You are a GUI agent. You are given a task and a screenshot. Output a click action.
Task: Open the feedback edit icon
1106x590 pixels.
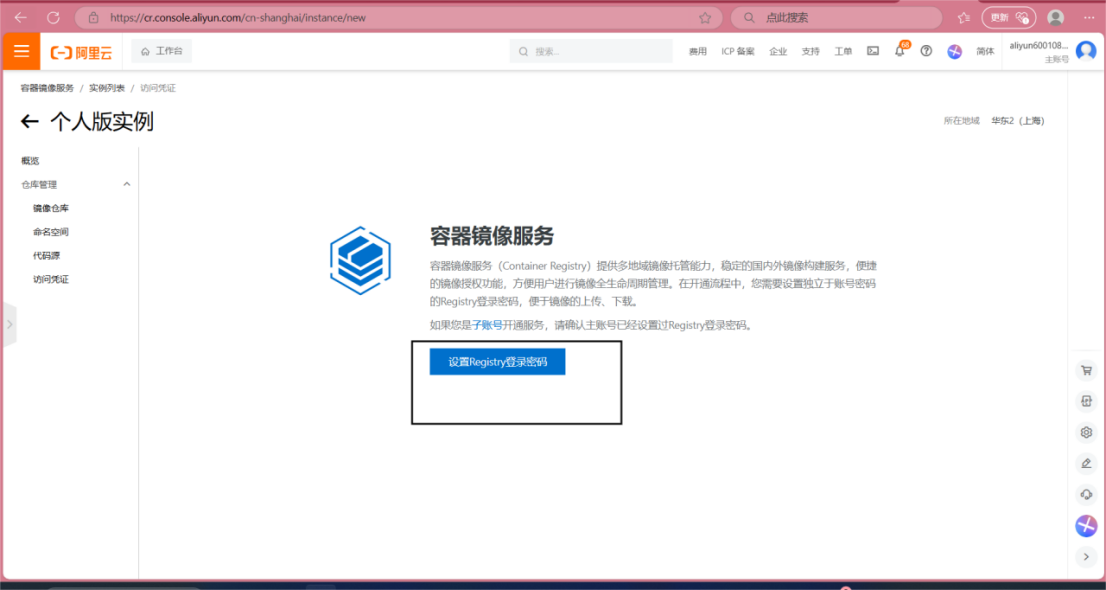click(x=1086, y=464)
